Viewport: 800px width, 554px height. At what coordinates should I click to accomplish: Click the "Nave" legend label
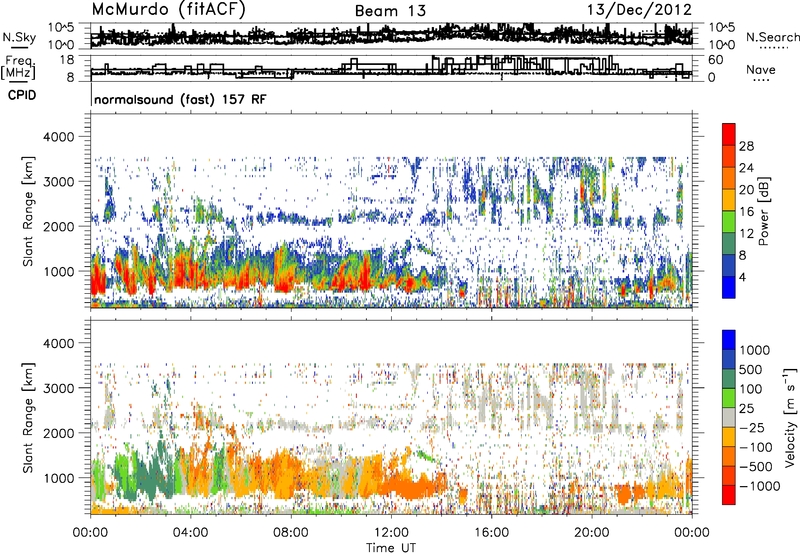click(x=761, y=70)
